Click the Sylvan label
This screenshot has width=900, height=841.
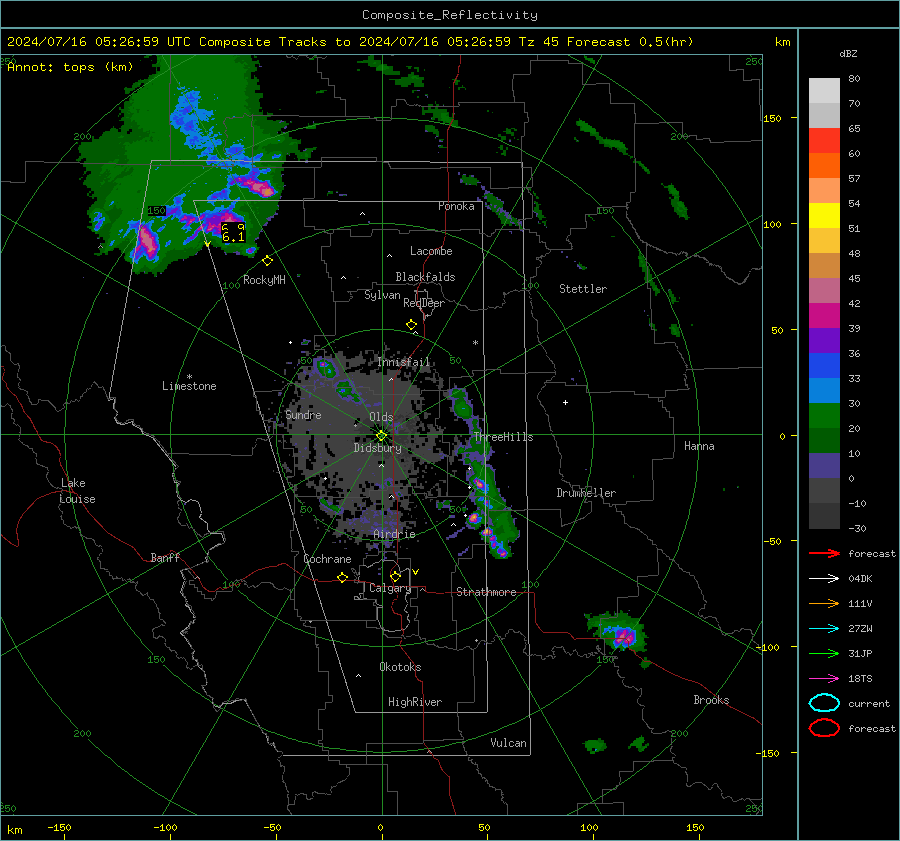click(x=382, y=295)
